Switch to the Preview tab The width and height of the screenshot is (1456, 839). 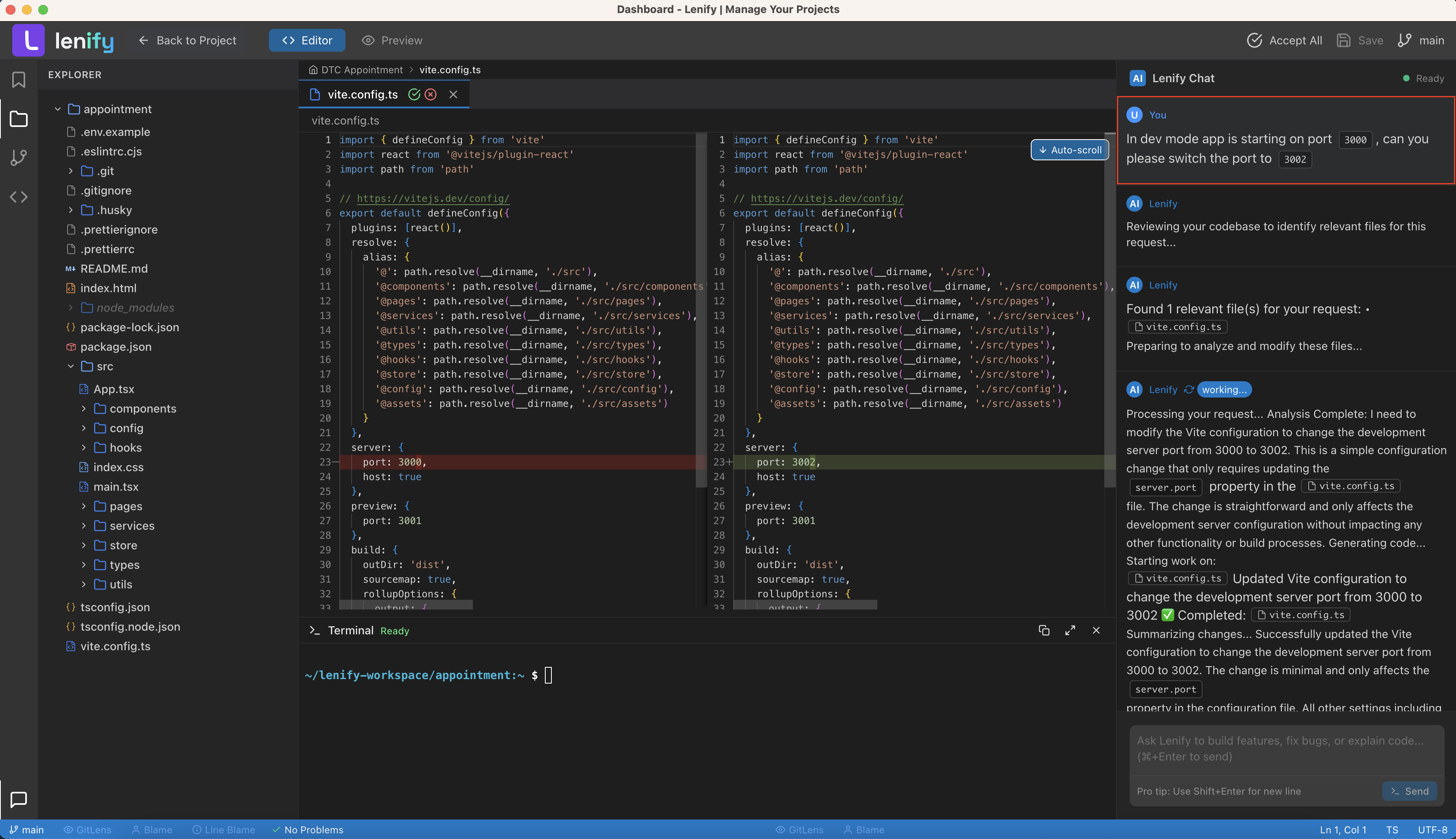pos(392,40)
